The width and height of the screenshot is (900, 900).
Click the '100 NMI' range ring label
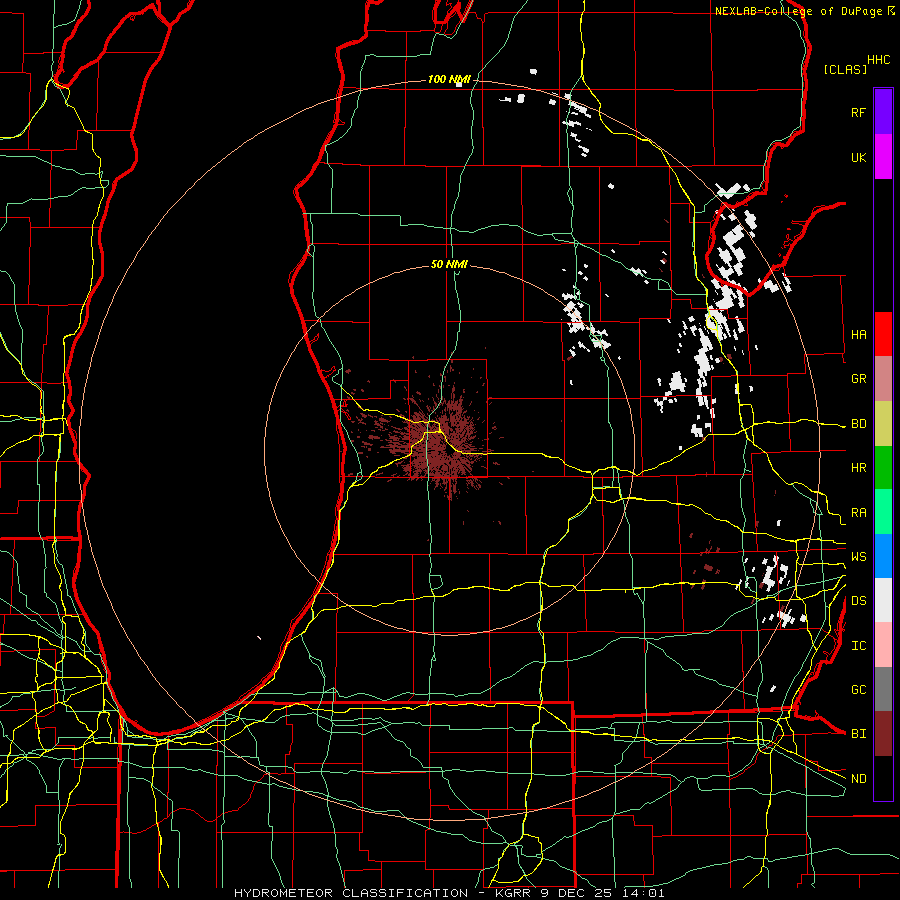449,79
